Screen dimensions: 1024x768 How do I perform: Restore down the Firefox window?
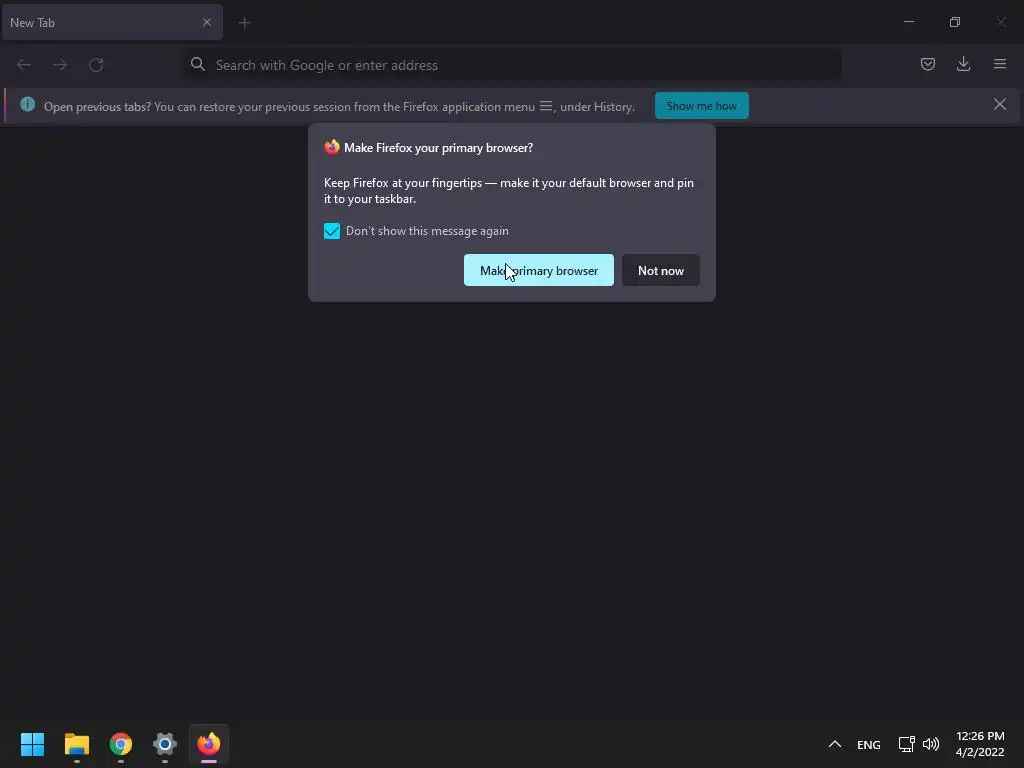click(x=955, y=22)
